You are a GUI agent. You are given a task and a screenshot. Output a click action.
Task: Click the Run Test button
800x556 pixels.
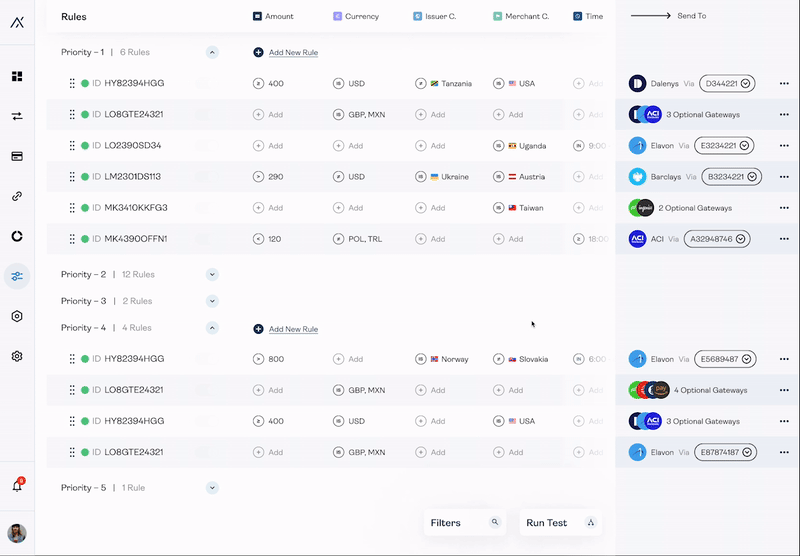click(x=561, y=522)
